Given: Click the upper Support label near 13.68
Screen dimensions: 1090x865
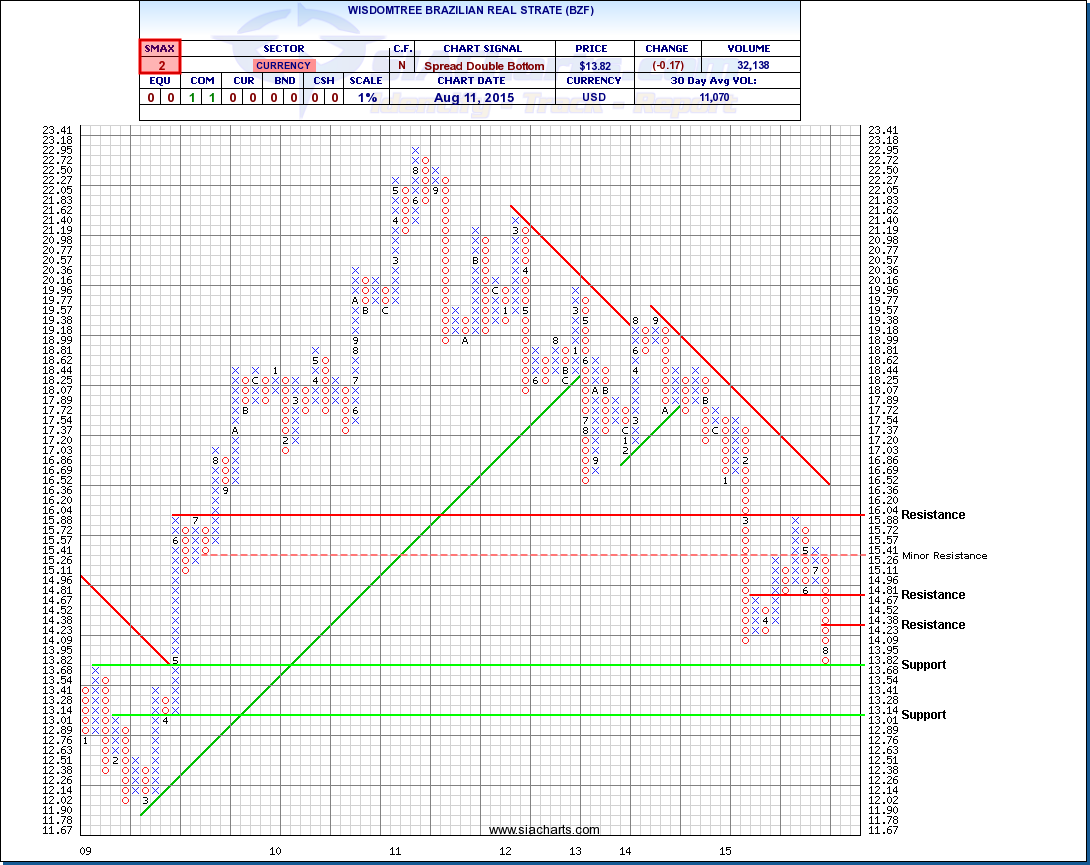Looking at the screenshot, I should pos(923,665).
